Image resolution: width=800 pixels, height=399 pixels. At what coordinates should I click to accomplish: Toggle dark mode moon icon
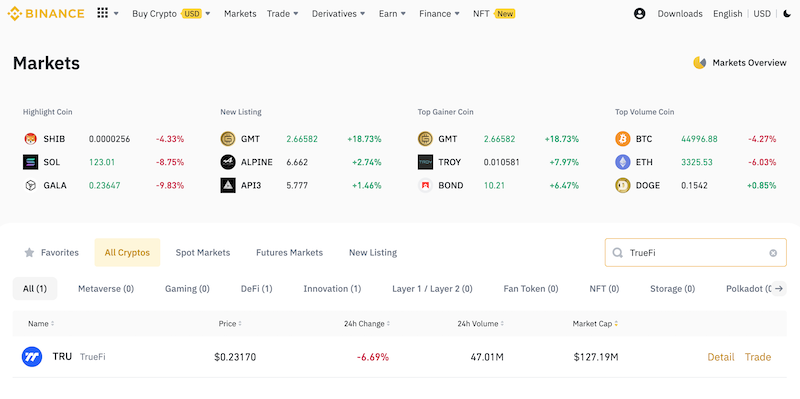pos(787,14)
